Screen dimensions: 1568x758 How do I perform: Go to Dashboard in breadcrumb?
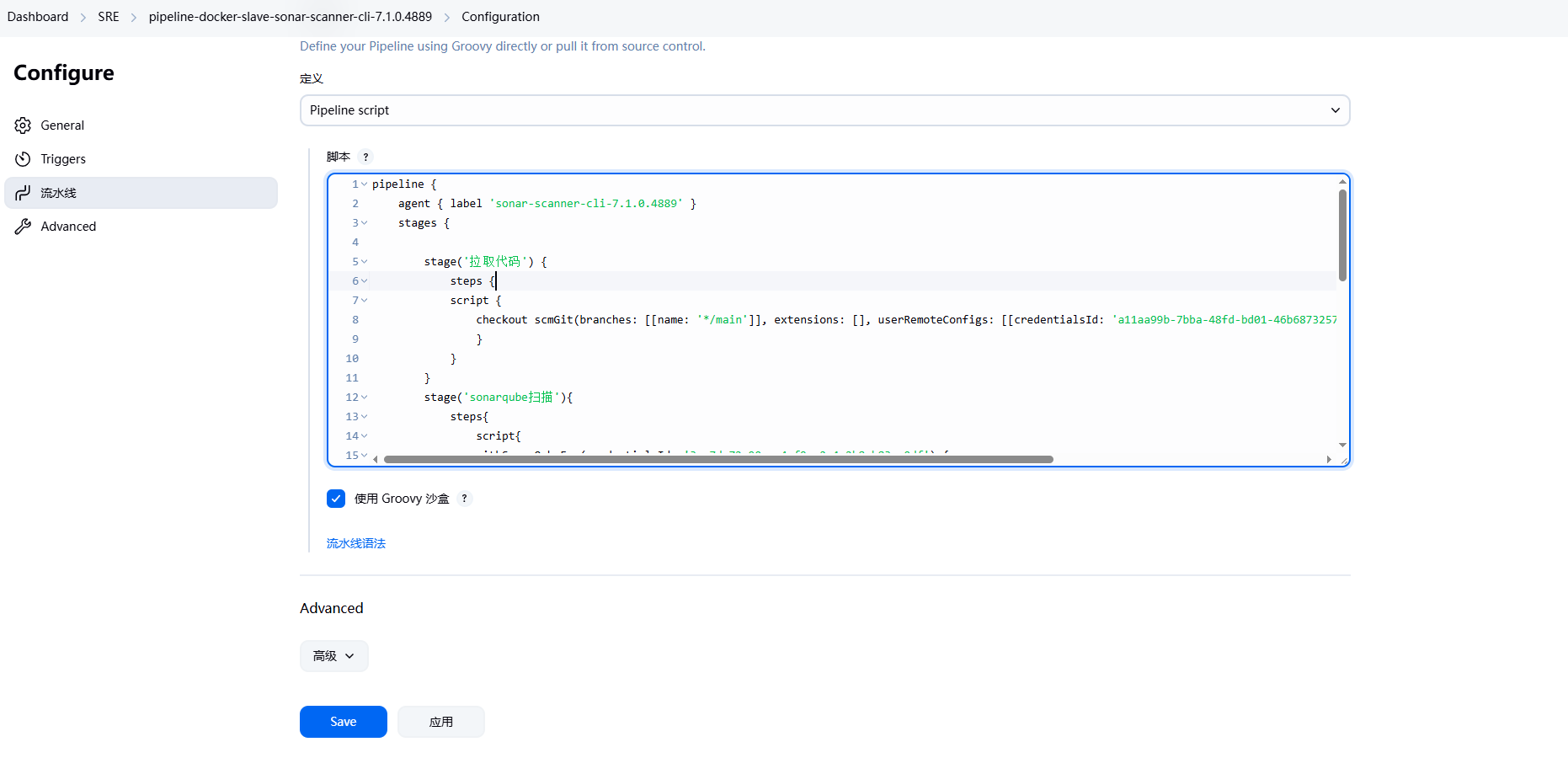(x=38, y=17)
